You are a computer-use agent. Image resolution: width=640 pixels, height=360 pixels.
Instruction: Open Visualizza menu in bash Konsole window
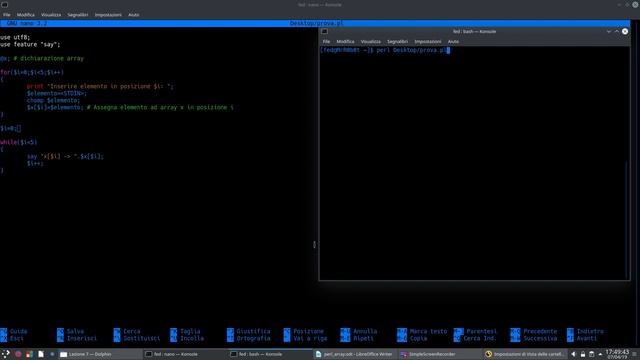pos(371,42)
